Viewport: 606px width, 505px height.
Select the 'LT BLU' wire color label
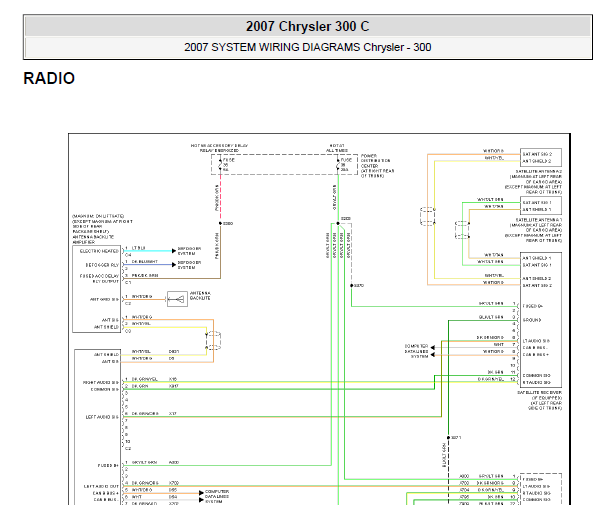pos(139,248)
